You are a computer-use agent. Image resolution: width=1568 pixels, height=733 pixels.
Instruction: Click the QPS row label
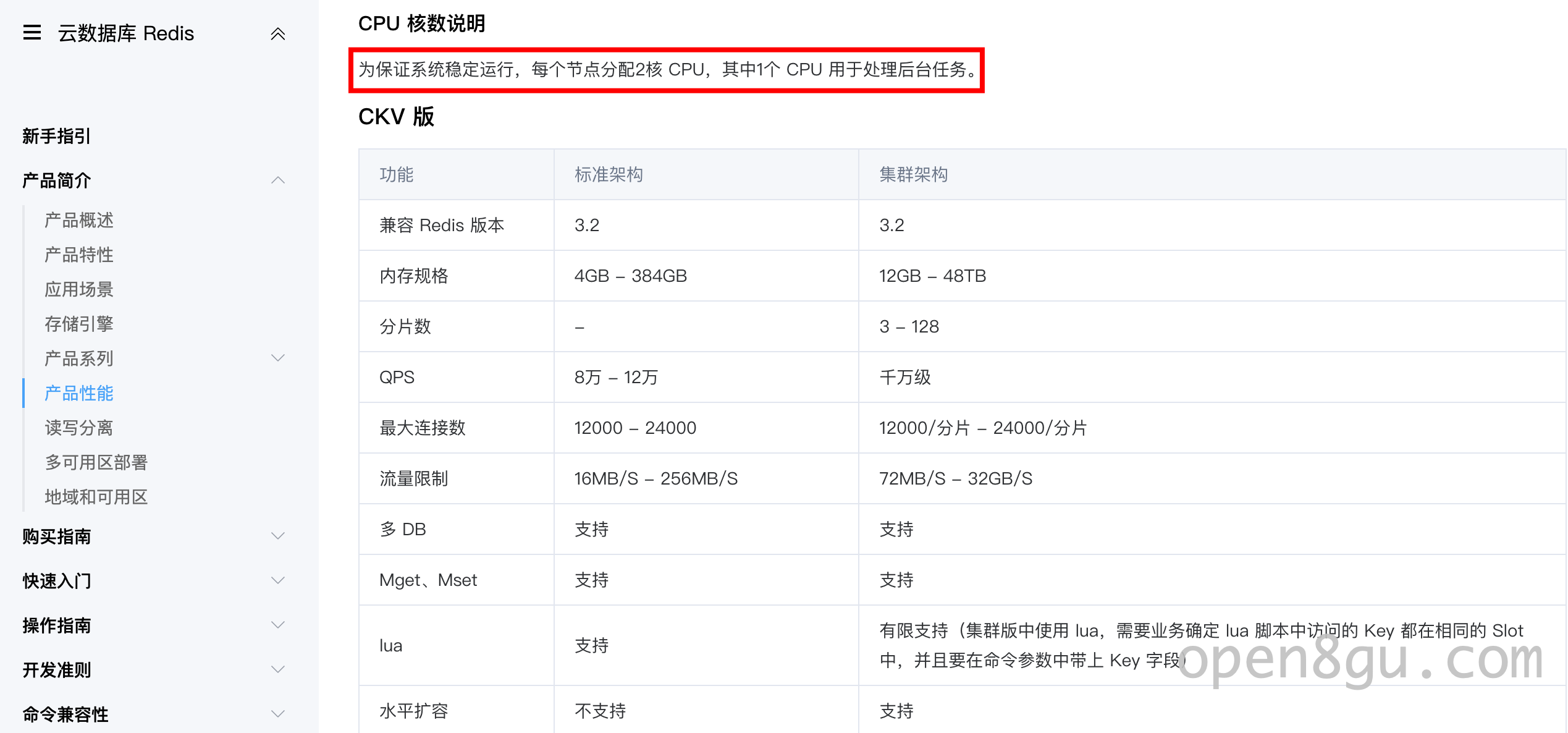(397, 377)
